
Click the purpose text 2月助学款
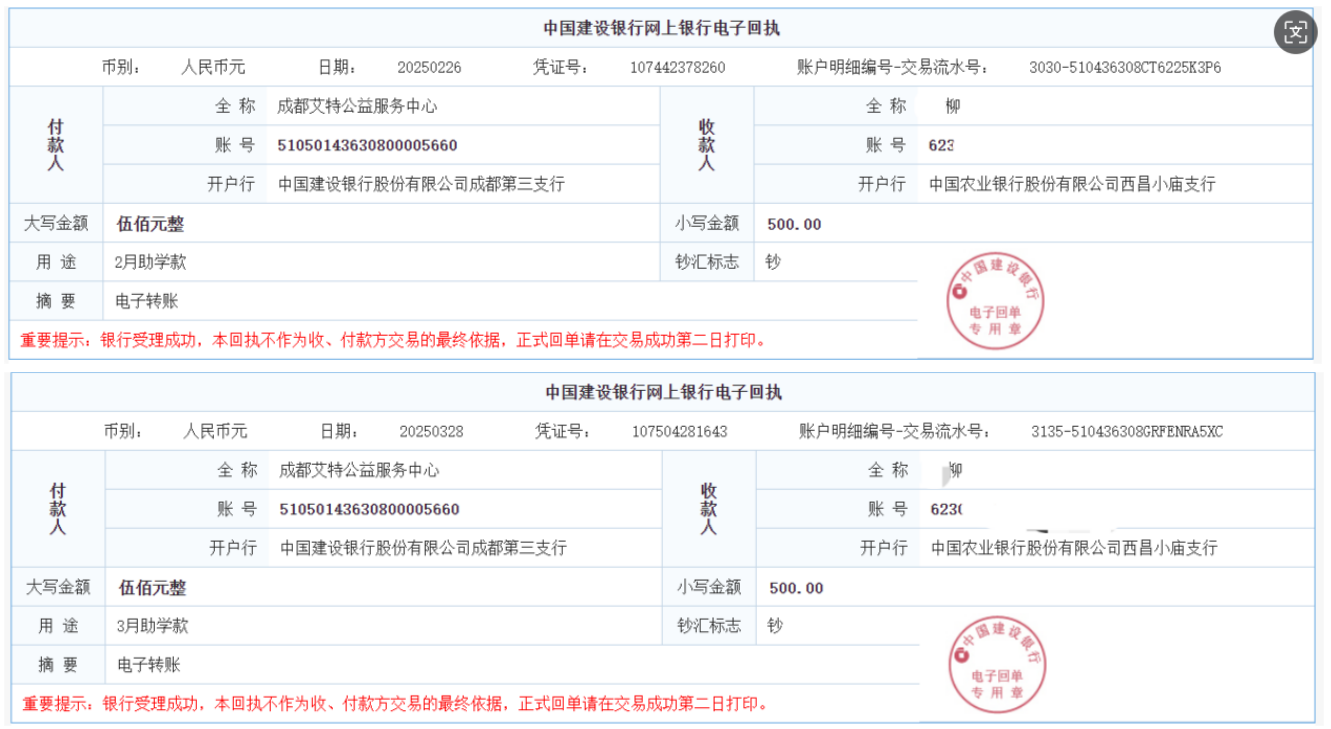(x=151, y=262)
